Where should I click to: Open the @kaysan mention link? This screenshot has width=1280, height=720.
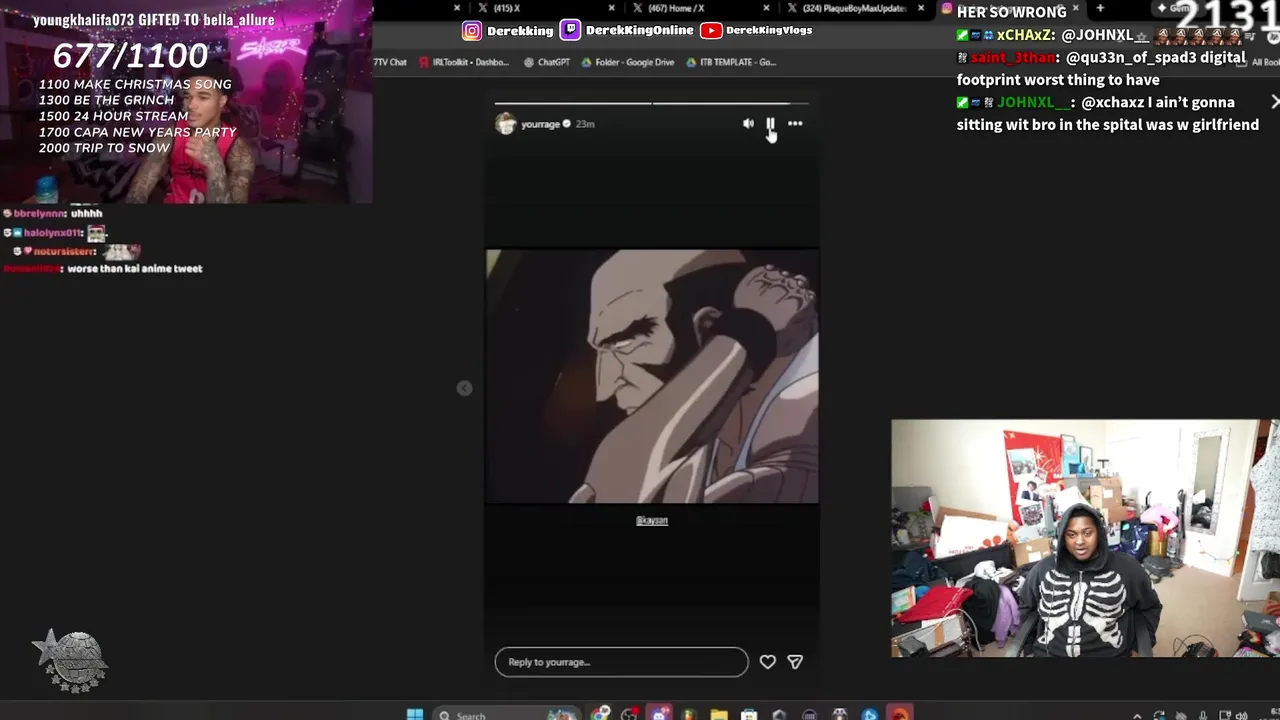tap(652, 520)
